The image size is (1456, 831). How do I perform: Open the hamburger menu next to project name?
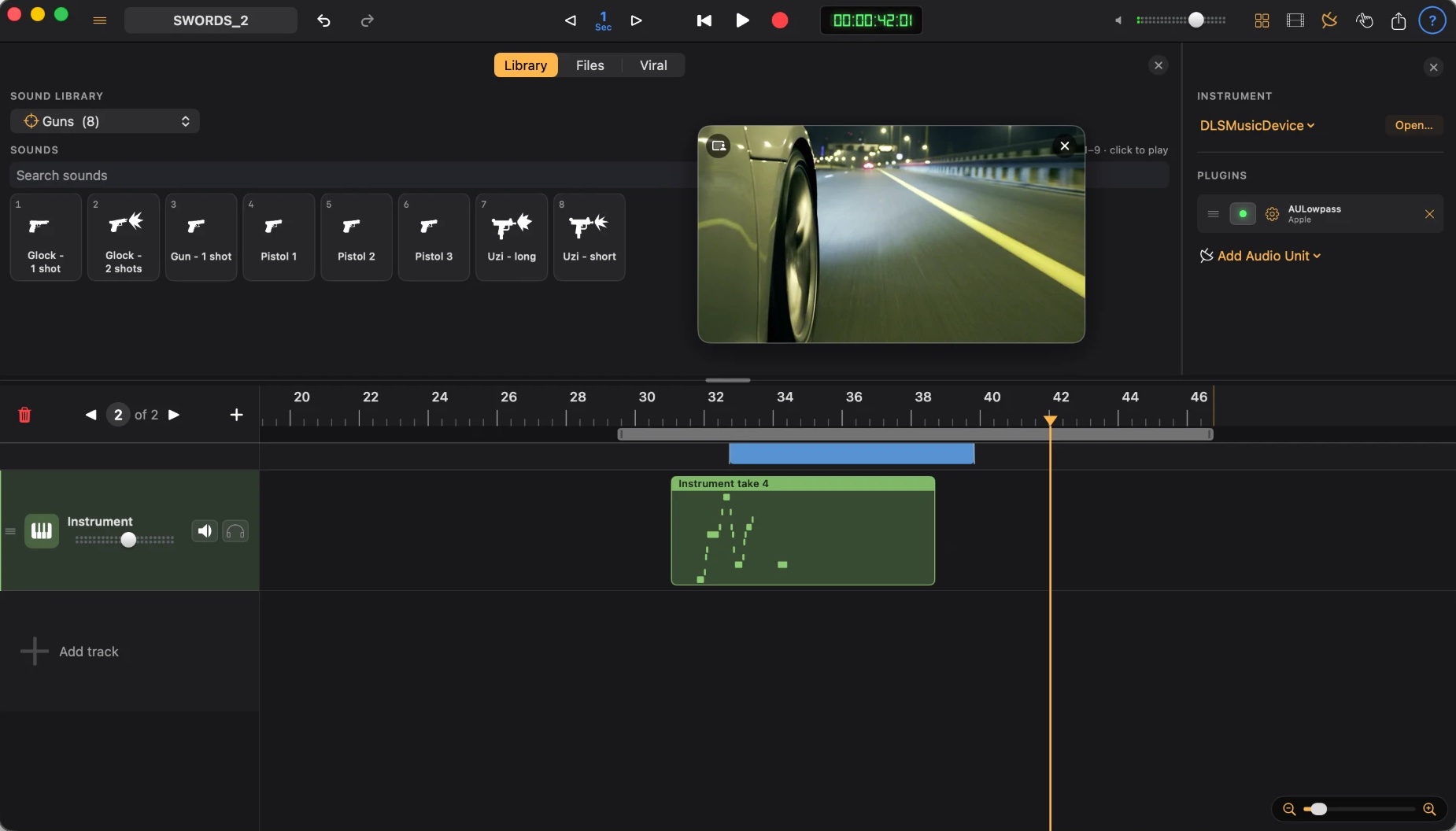click(100, 20)
